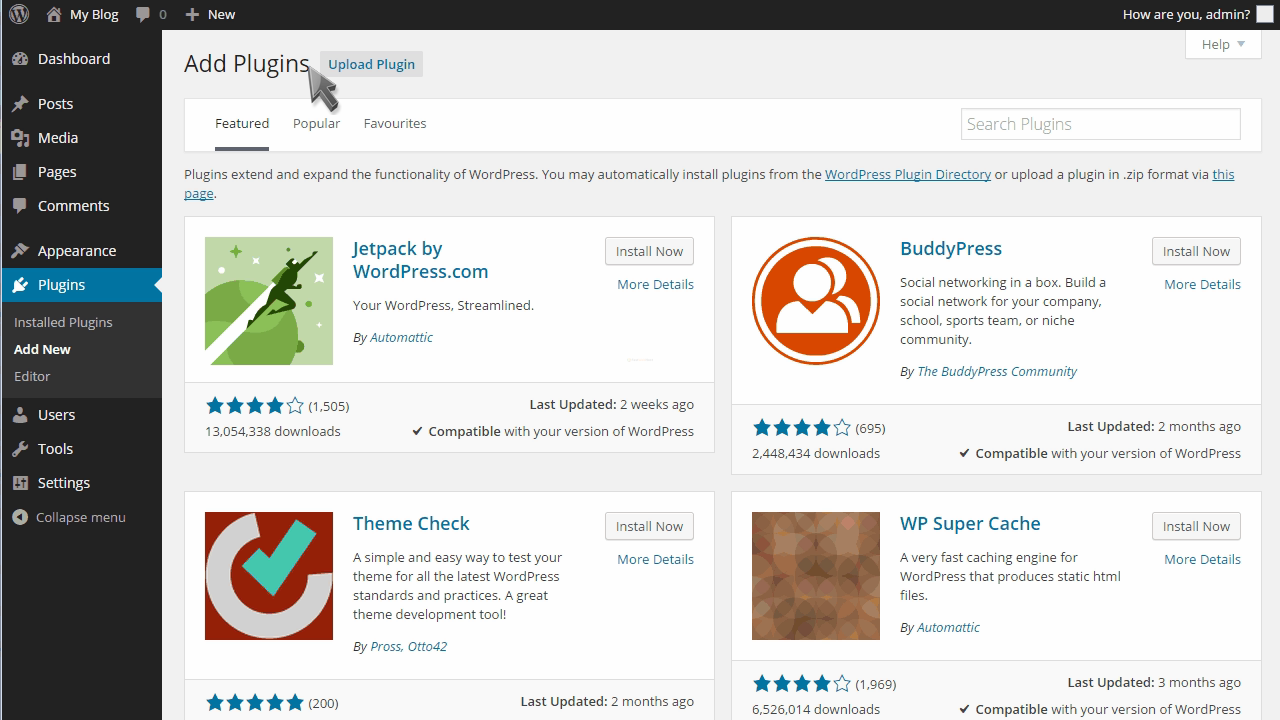Click the Pages icon in sidebar
The width and height of the screenshot is (1280, 720).
click(20, 172)
